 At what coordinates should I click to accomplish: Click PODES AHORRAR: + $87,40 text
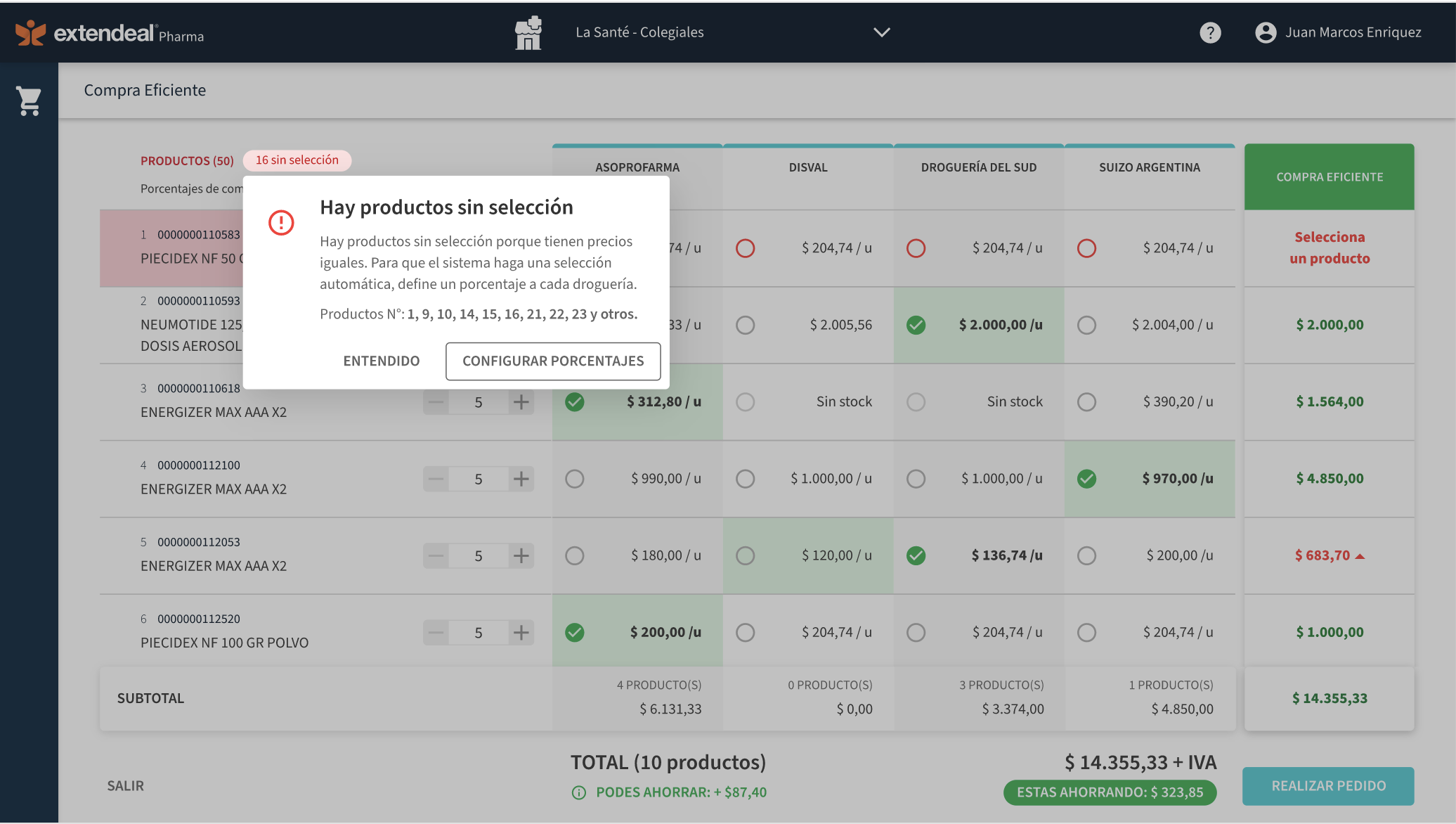(681, 792)
